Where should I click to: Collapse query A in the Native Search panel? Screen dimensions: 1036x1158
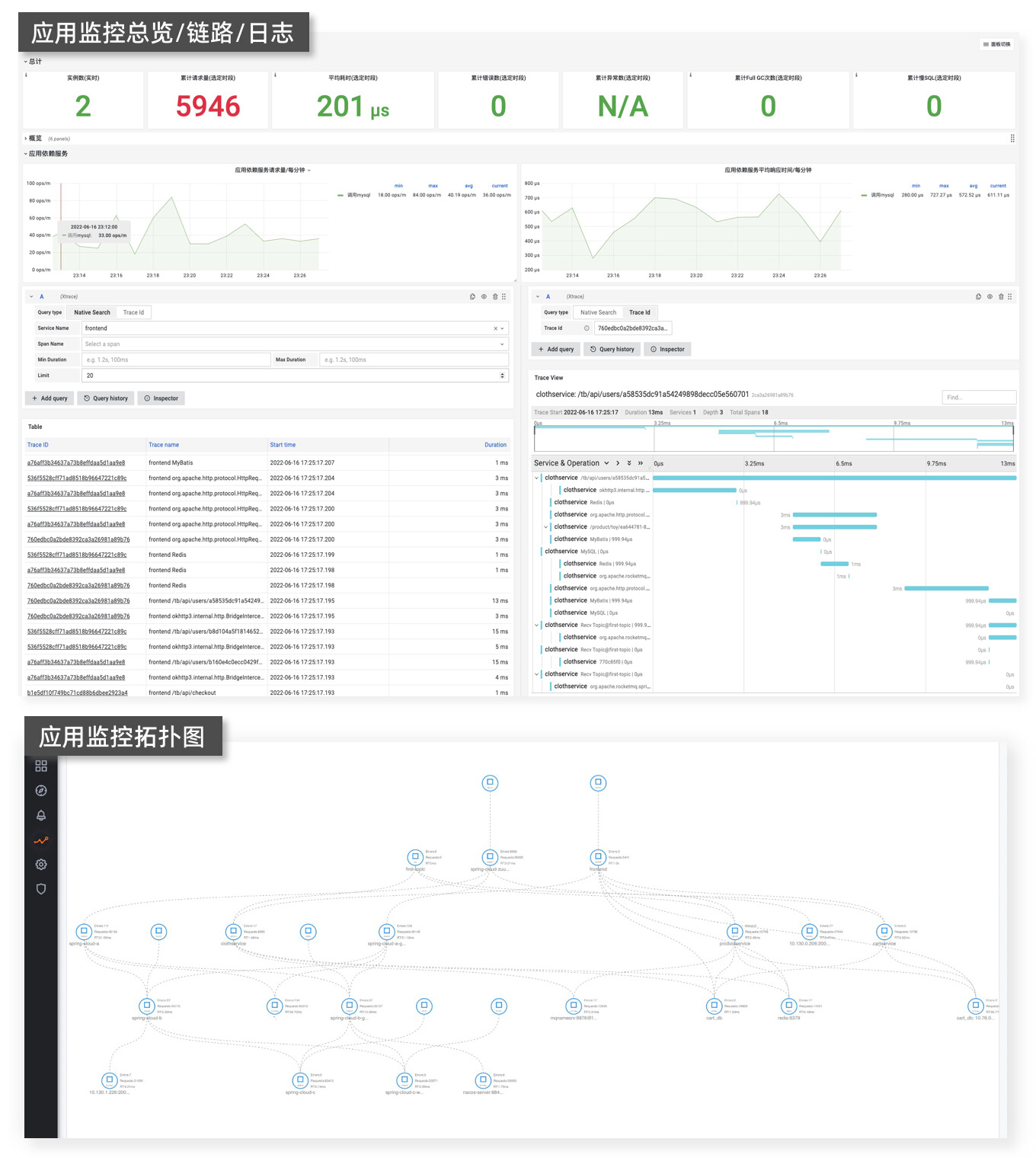[x=31, y=296]
